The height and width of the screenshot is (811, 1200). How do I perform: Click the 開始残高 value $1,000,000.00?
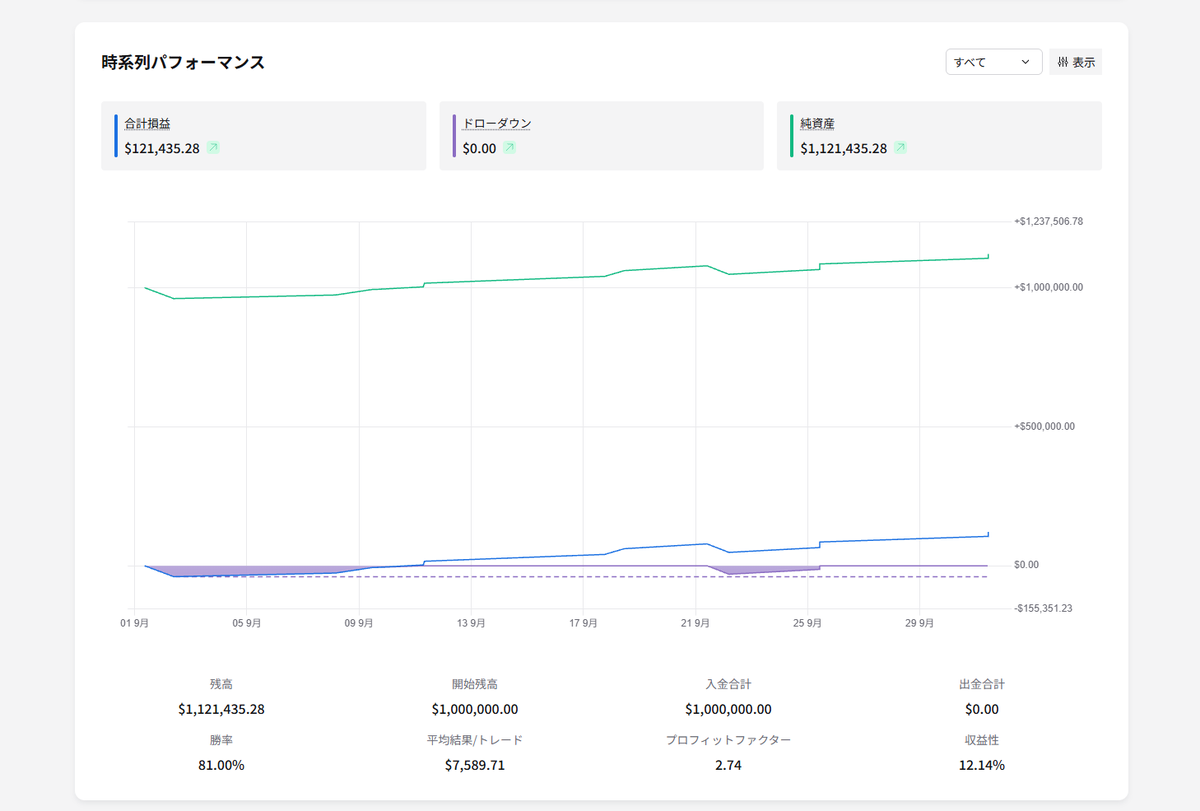point(475,709)
